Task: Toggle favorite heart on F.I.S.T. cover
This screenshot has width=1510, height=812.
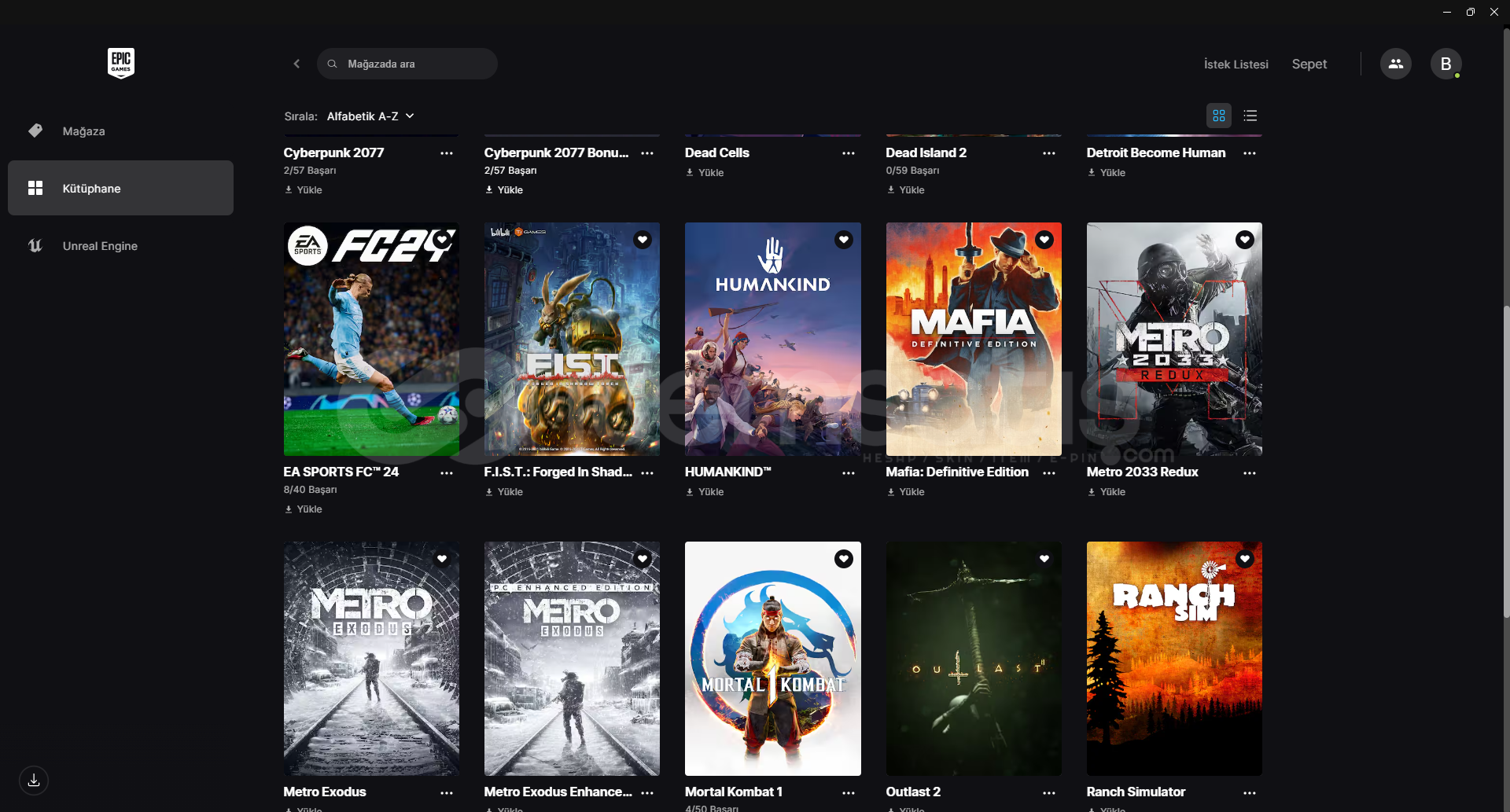Action: pyautogui.click(x=643, y=239)
